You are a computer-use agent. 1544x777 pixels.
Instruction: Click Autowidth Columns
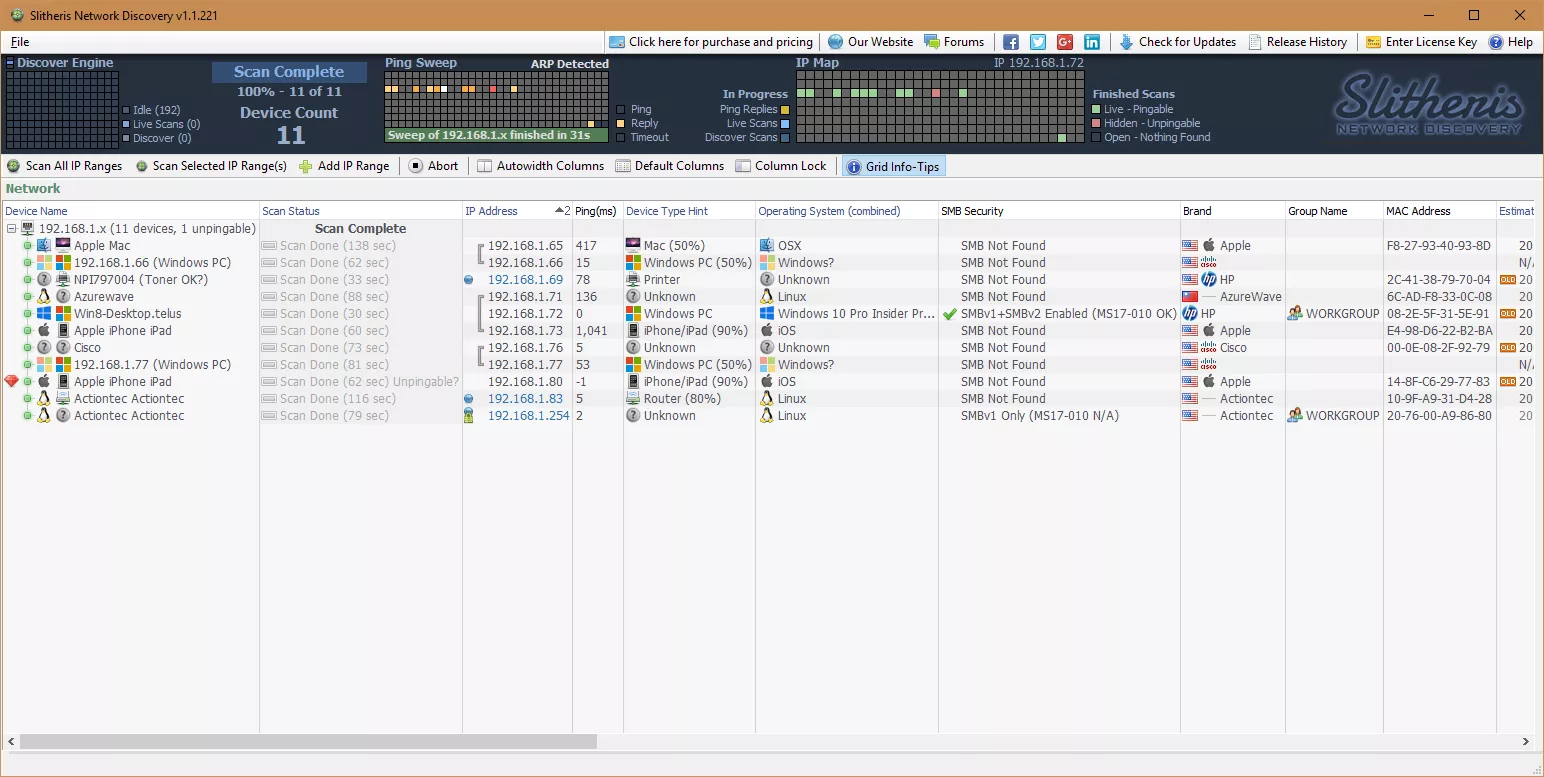coord(540,166)
